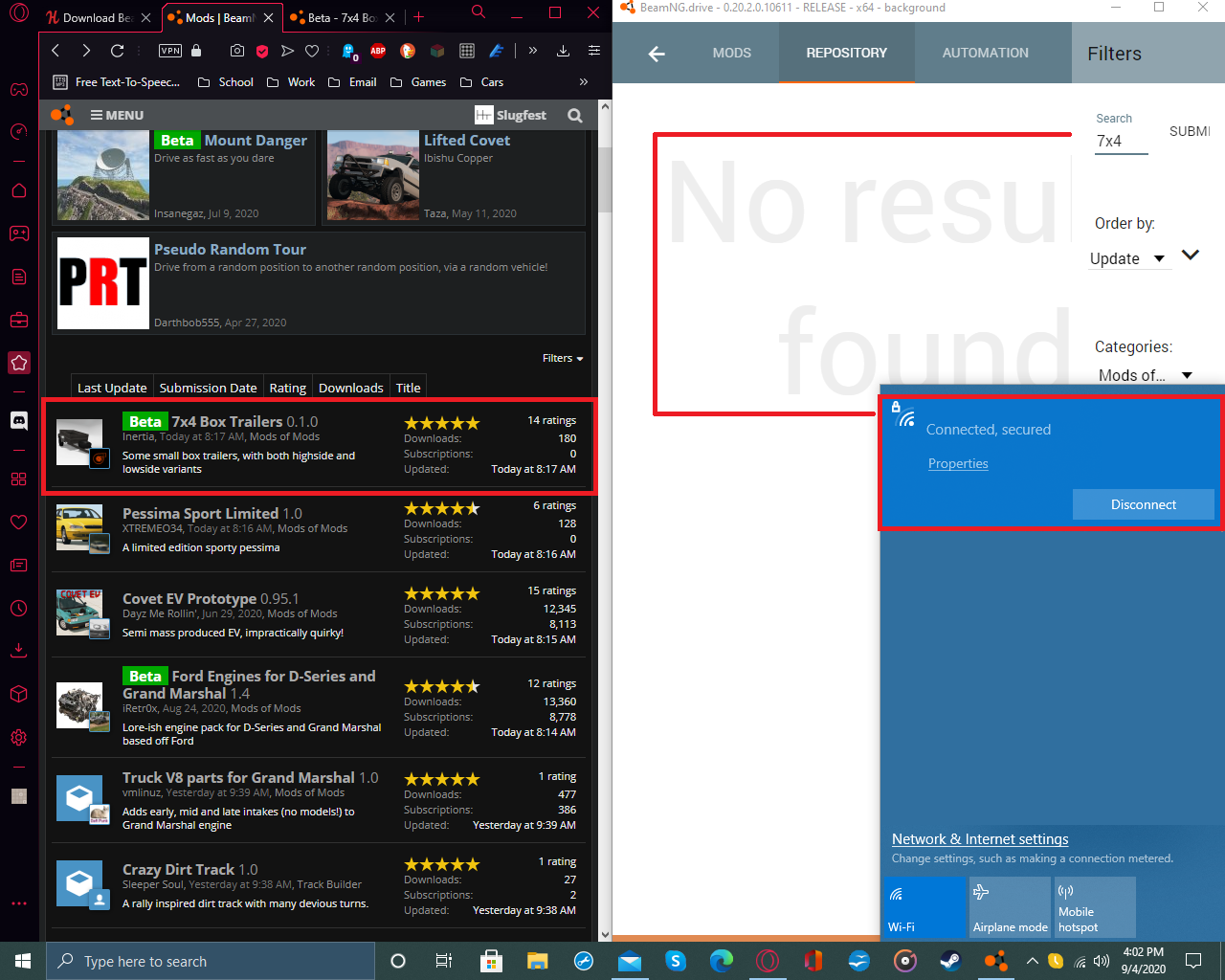The height and width of the screenshot is (980, 1225).
Task: Reload the page in Opera
Action: coord(118,51)
